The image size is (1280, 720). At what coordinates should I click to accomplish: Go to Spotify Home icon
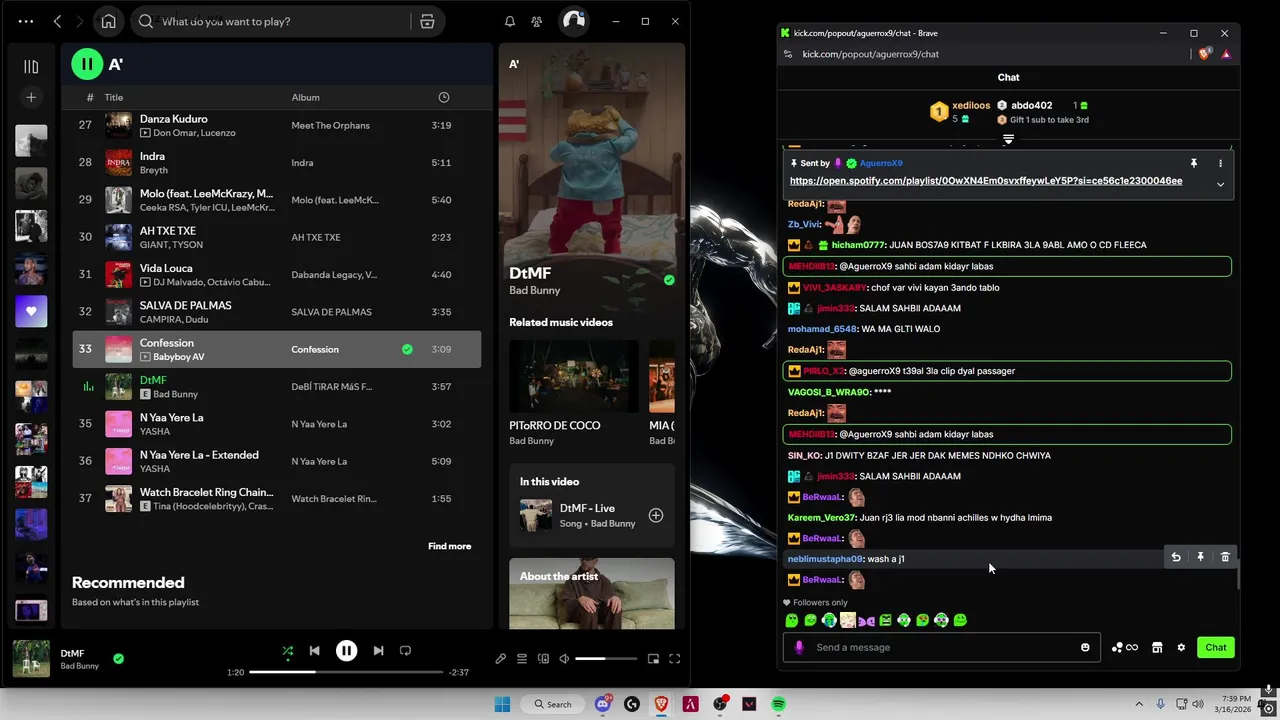pos(108,21)
